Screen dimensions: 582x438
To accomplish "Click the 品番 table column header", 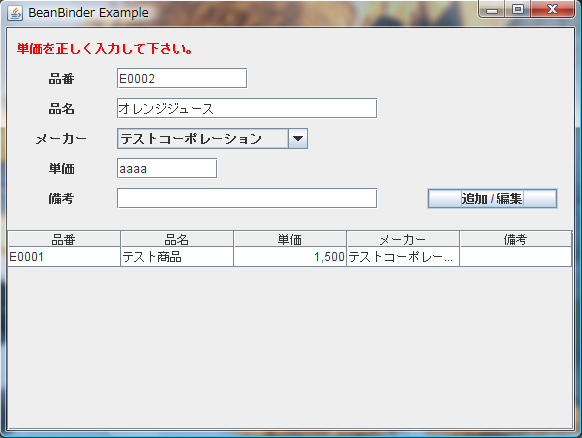I will 64,239.
